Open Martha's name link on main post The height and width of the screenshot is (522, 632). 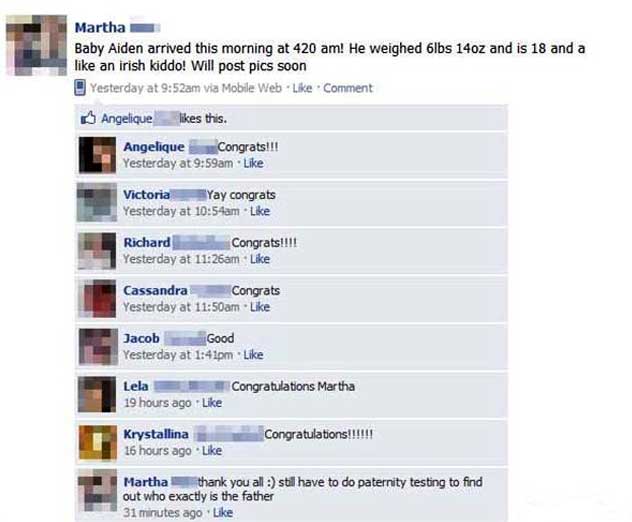[100, 27]
